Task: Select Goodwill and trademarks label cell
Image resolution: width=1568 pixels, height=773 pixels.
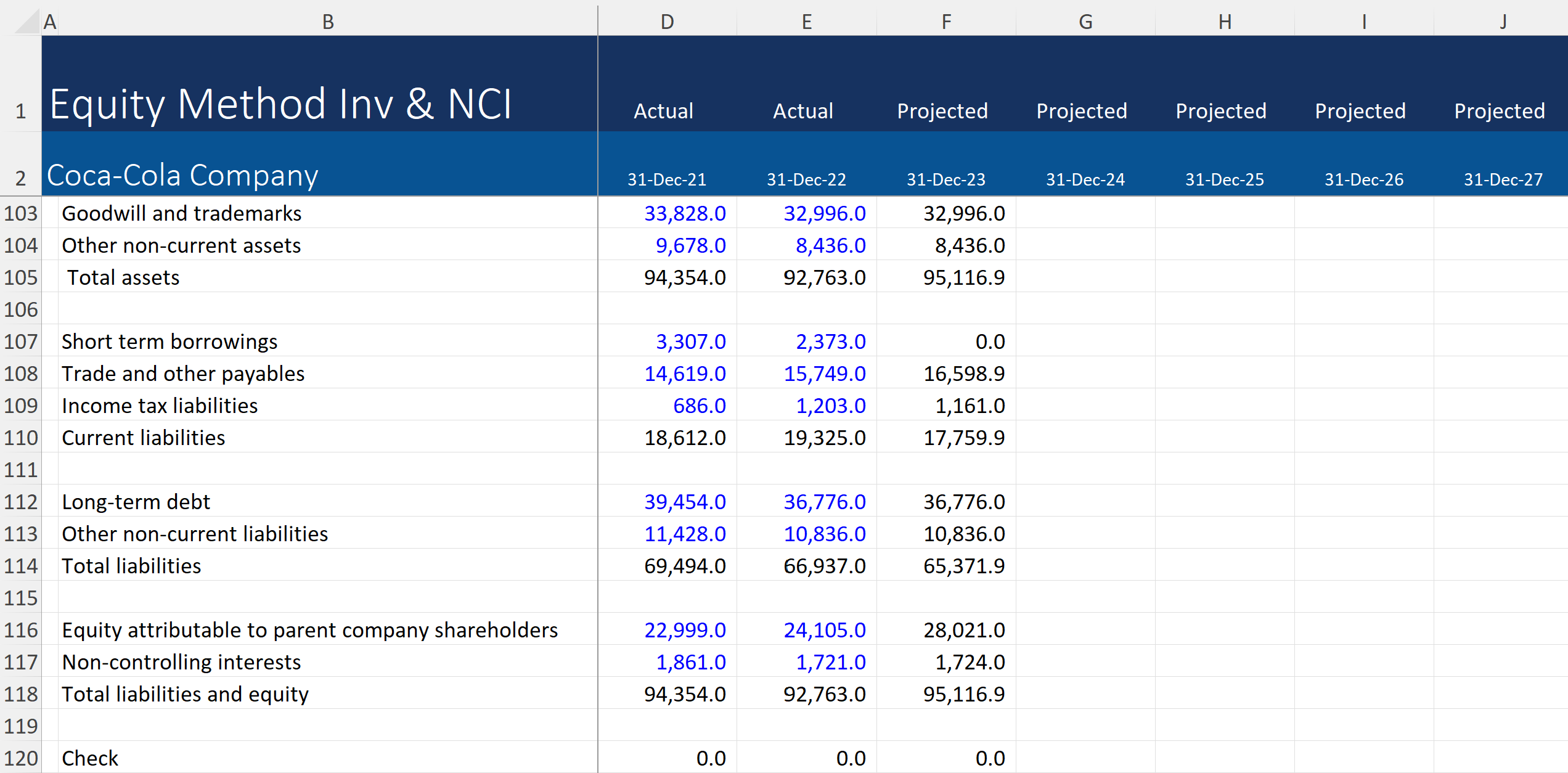Action: pos(182,213)
